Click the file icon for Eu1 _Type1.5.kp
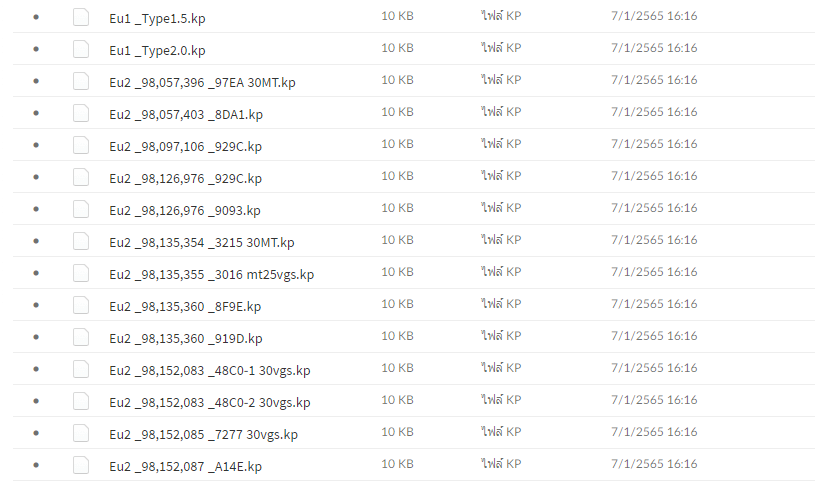 point(81,17)
